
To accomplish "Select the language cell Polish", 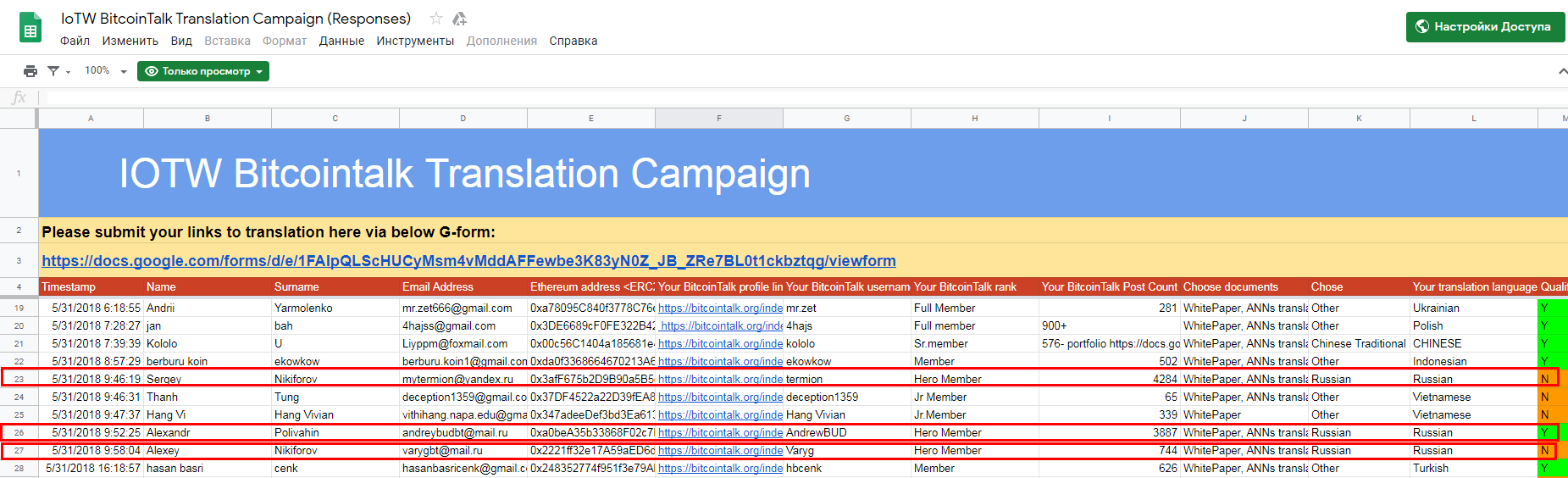I will (1474, 325).
